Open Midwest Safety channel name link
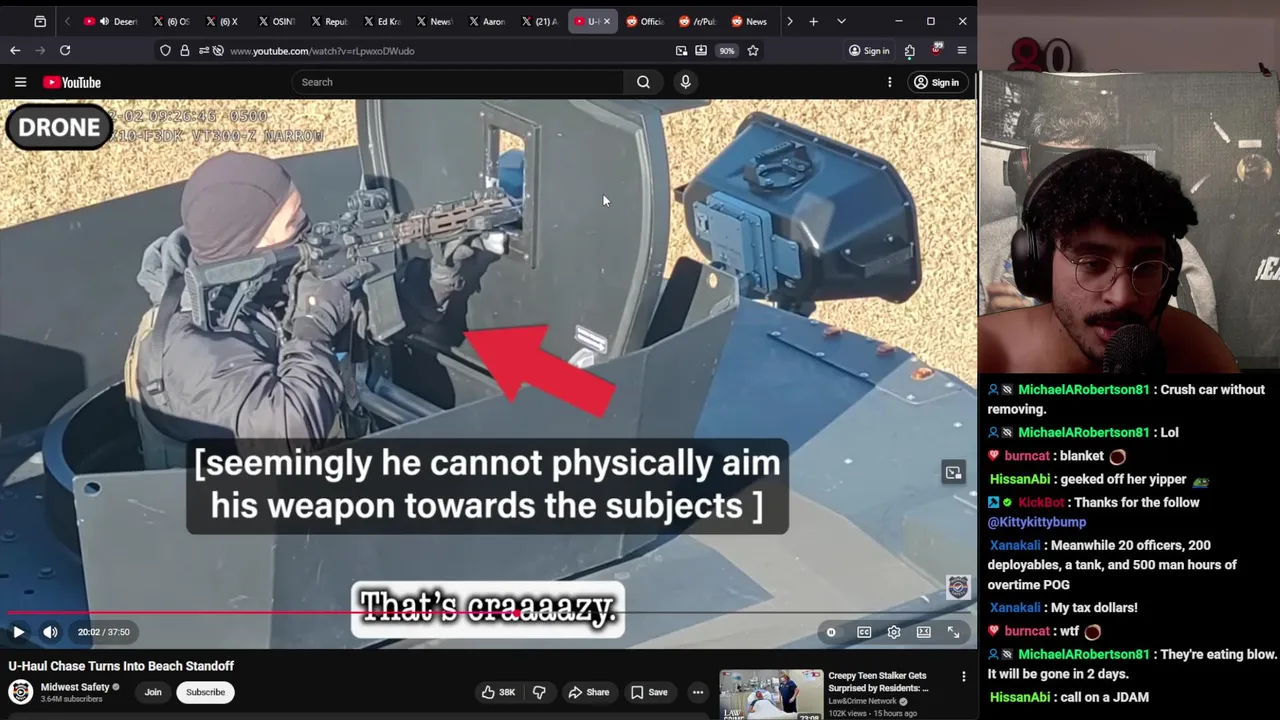The height and width of the screenshot is (720, 1280). coord(75,687)
